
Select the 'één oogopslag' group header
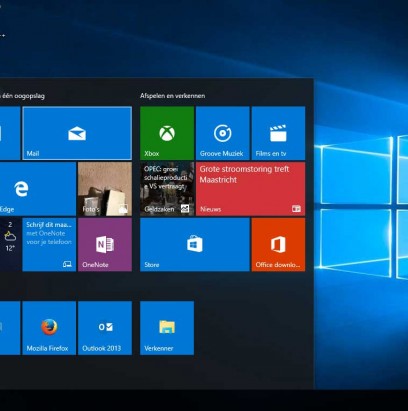(23, 96)
